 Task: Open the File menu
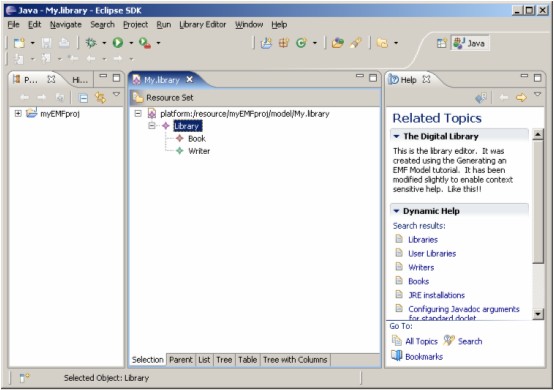tap(13, 25)
